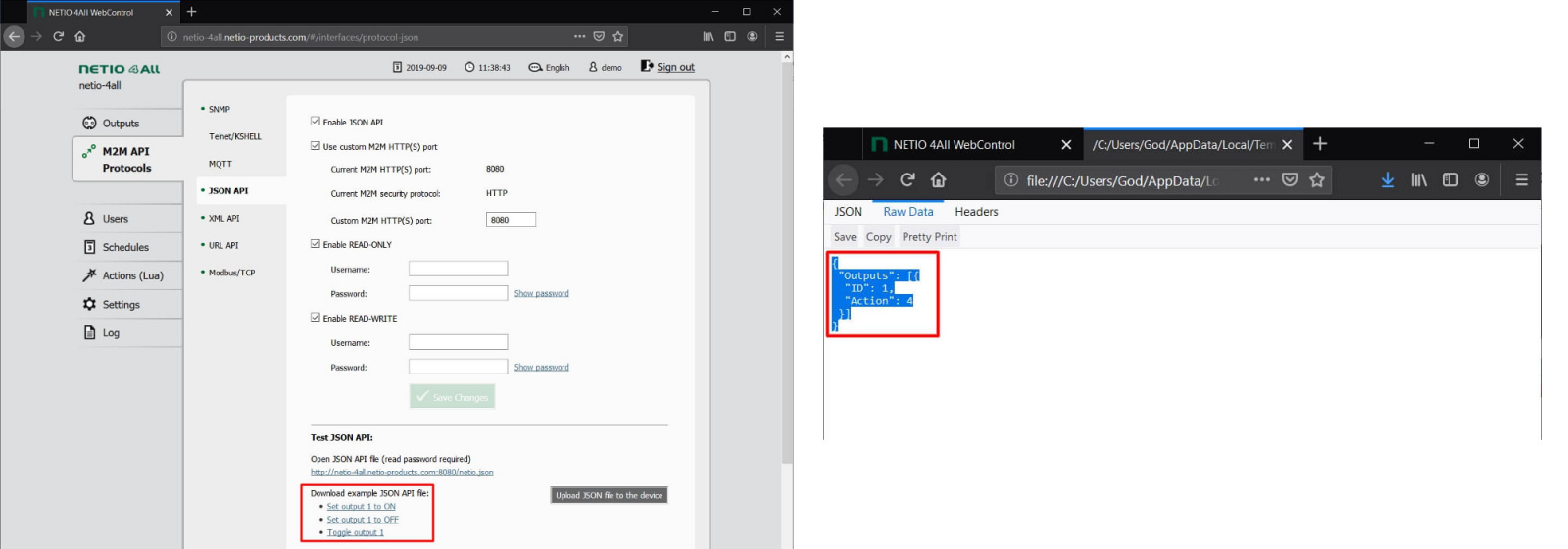1568x549 pixels.
Task: Select MQTT protocol
Action: (x=220, y=164)
